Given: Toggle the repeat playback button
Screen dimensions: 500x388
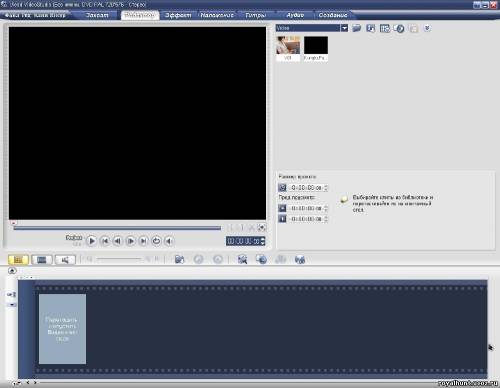Looking at the screenshot, I should (x=156, y=241).
